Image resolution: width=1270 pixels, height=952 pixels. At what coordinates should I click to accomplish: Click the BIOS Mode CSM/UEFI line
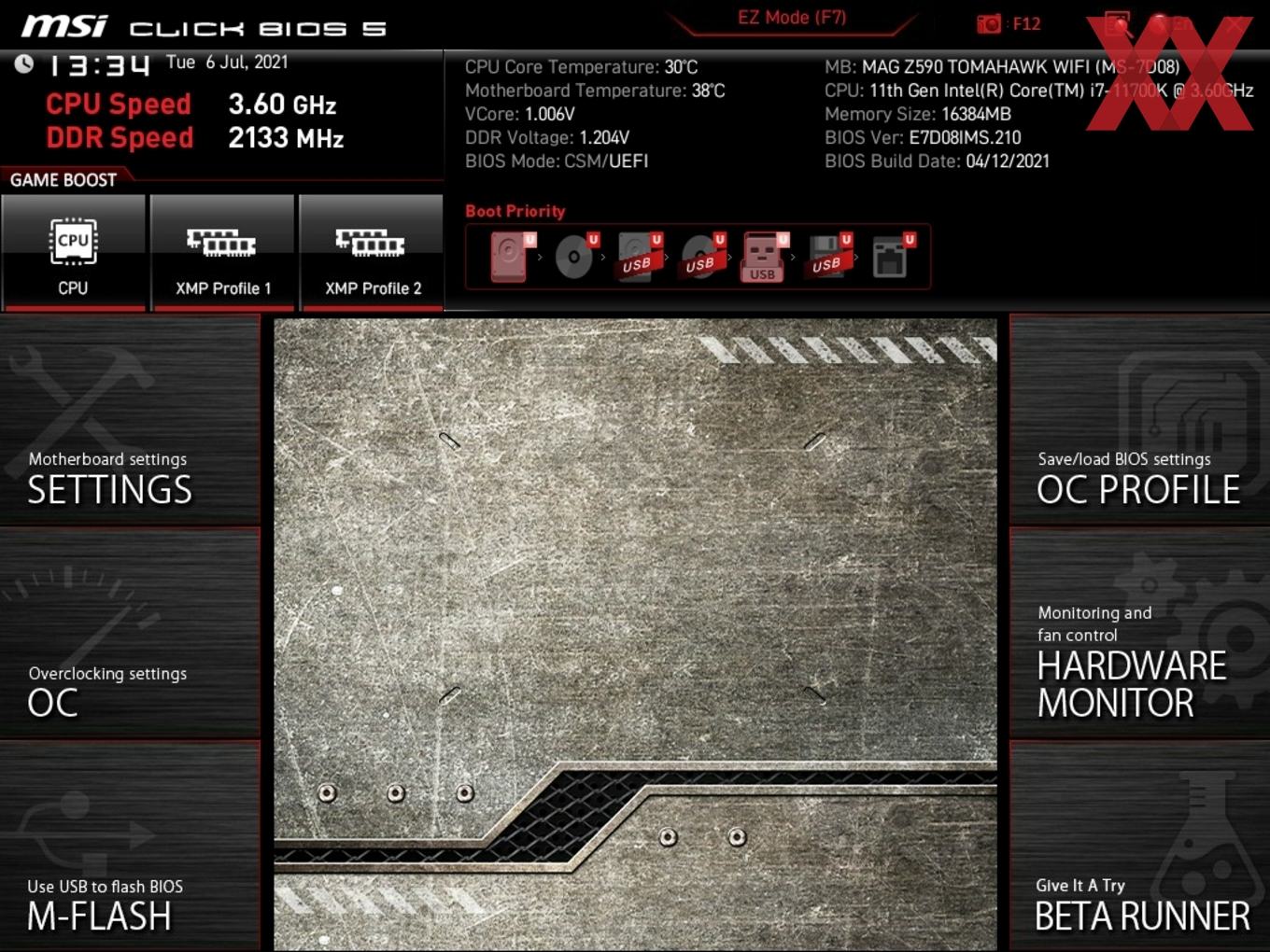557,161
